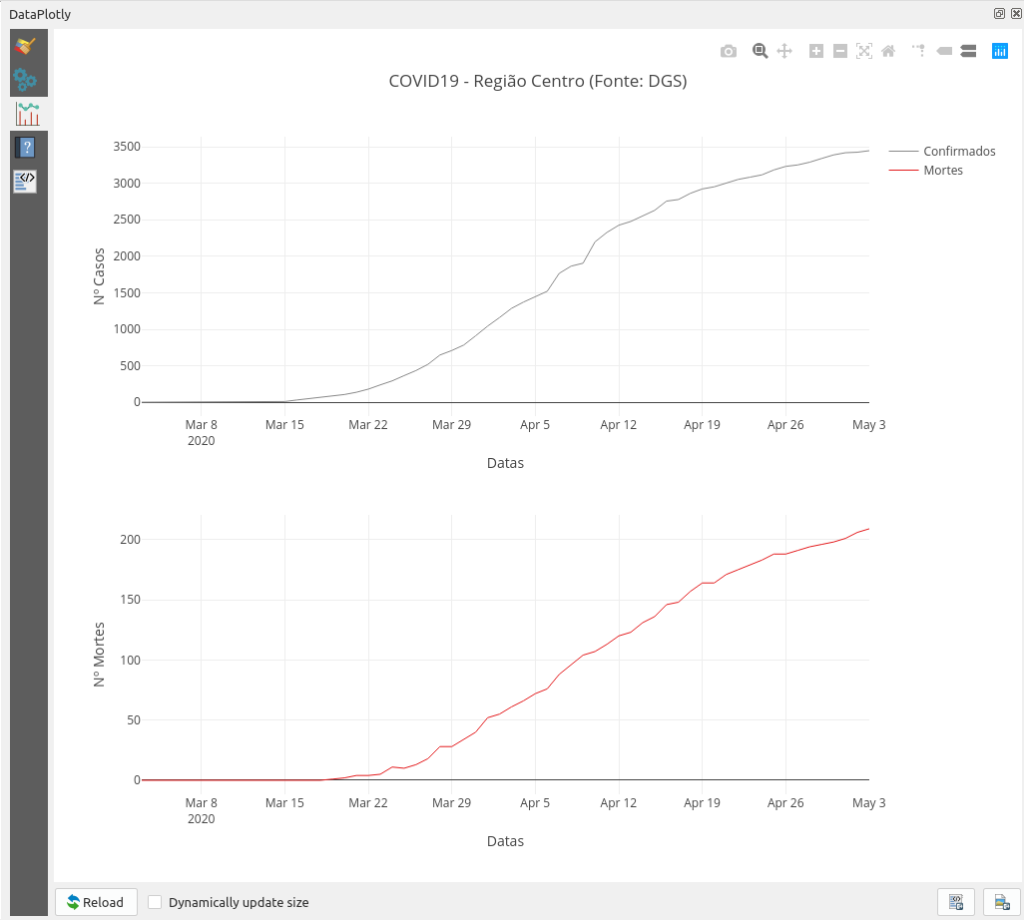Click the Reload button

[96, 902]
